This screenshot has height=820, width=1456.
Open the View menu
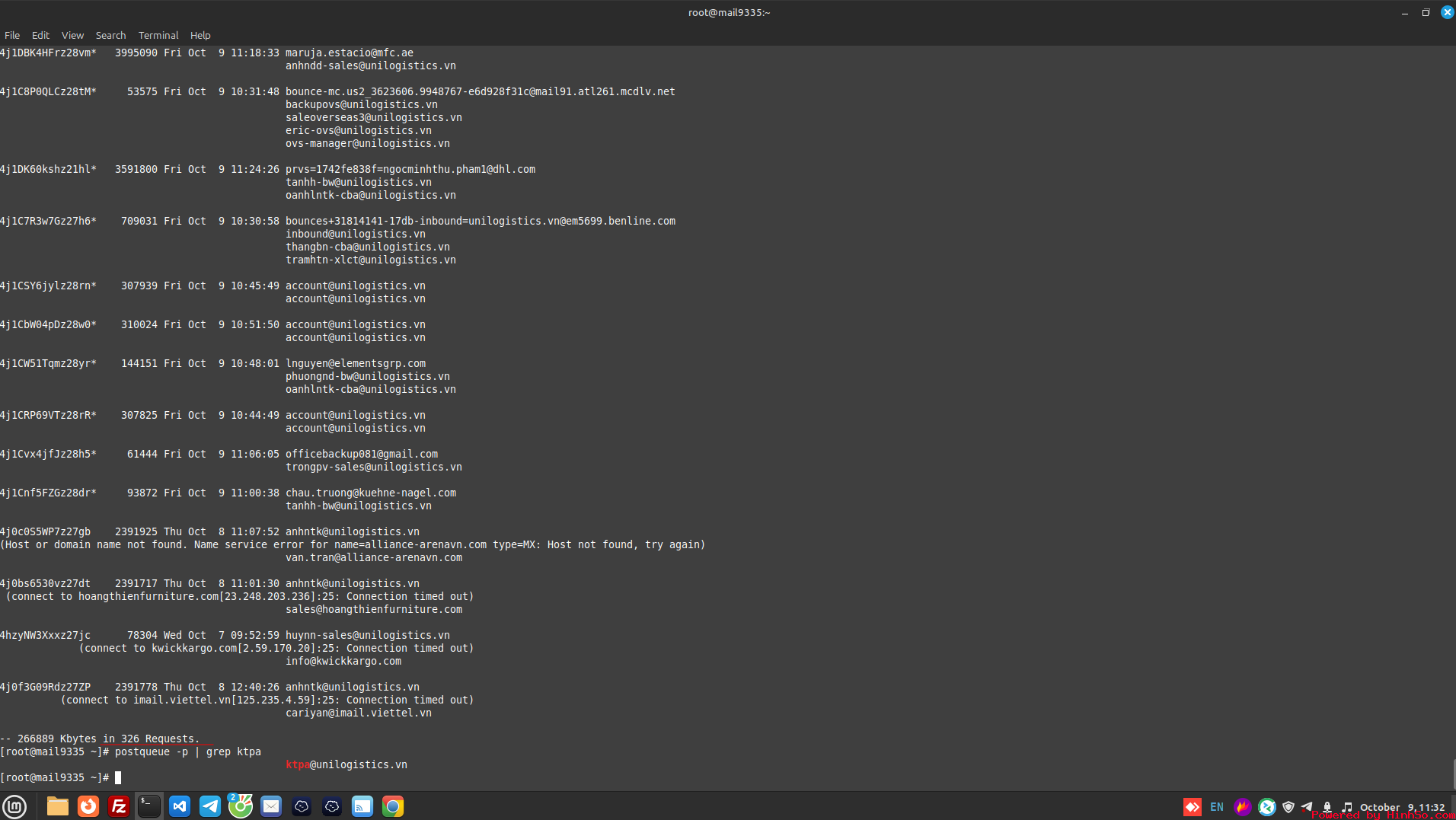click(72, 35)
